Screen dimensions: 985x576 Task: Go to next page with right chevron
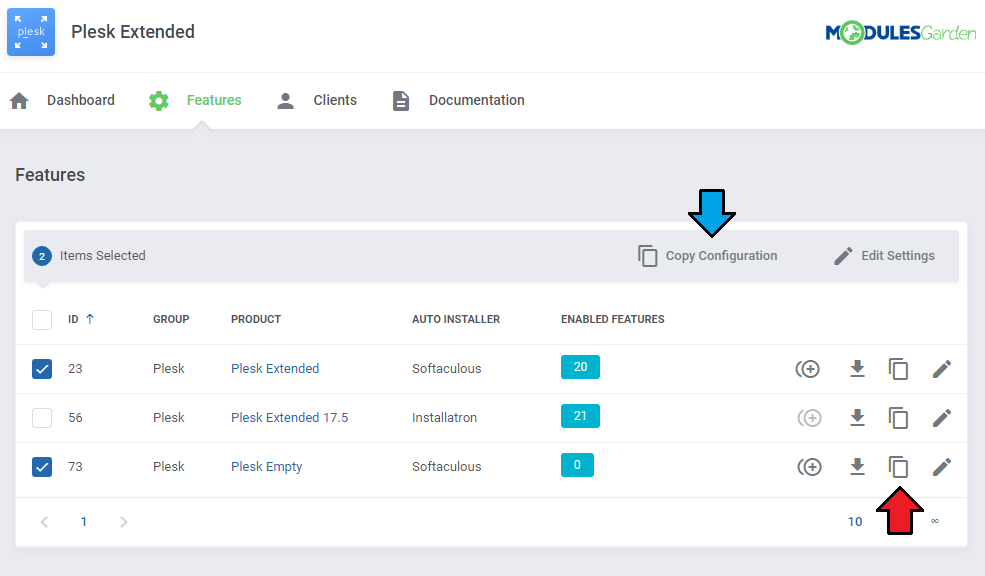click(124, 522)
